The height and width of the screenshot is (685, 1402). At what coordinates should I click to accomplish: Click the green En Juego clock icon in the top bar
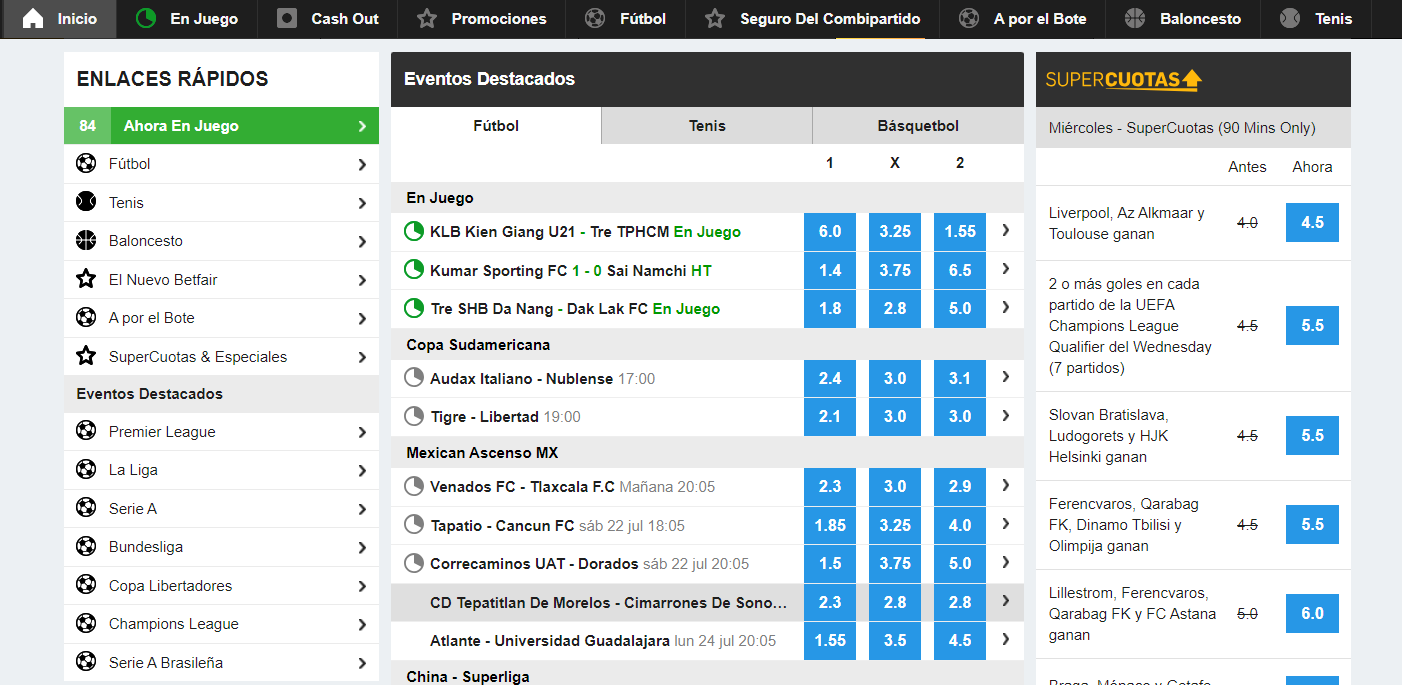pos(146,18)
